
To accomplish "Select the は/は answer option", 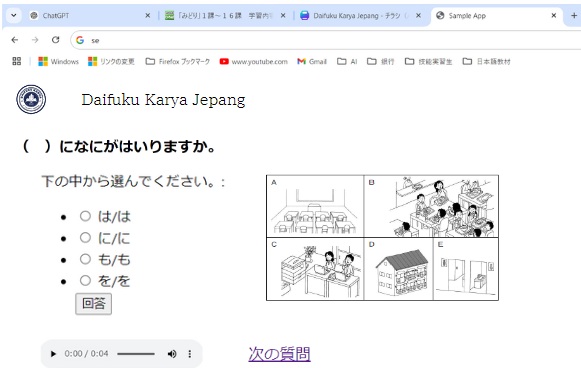I will coord(85,216).
